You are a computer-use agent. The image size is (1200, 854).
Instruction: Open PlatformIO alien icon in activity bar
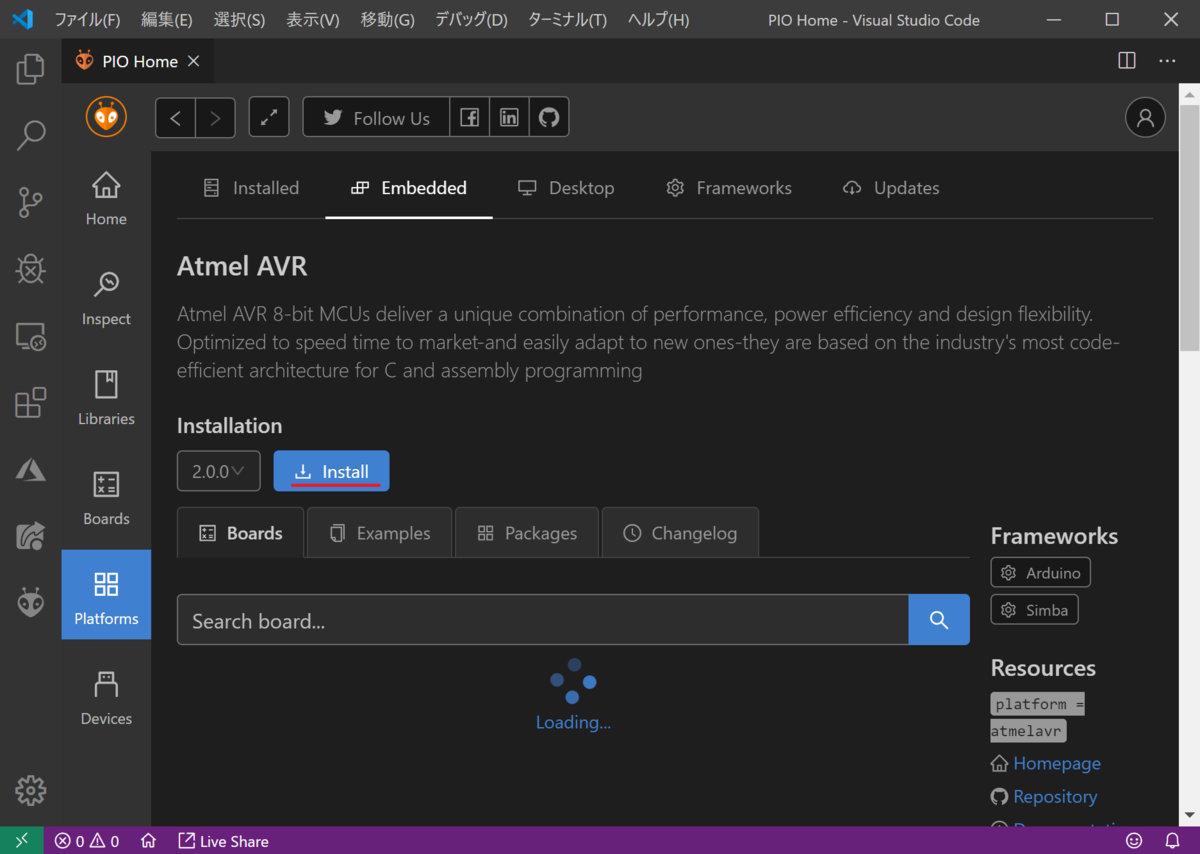tap(30, 602)
